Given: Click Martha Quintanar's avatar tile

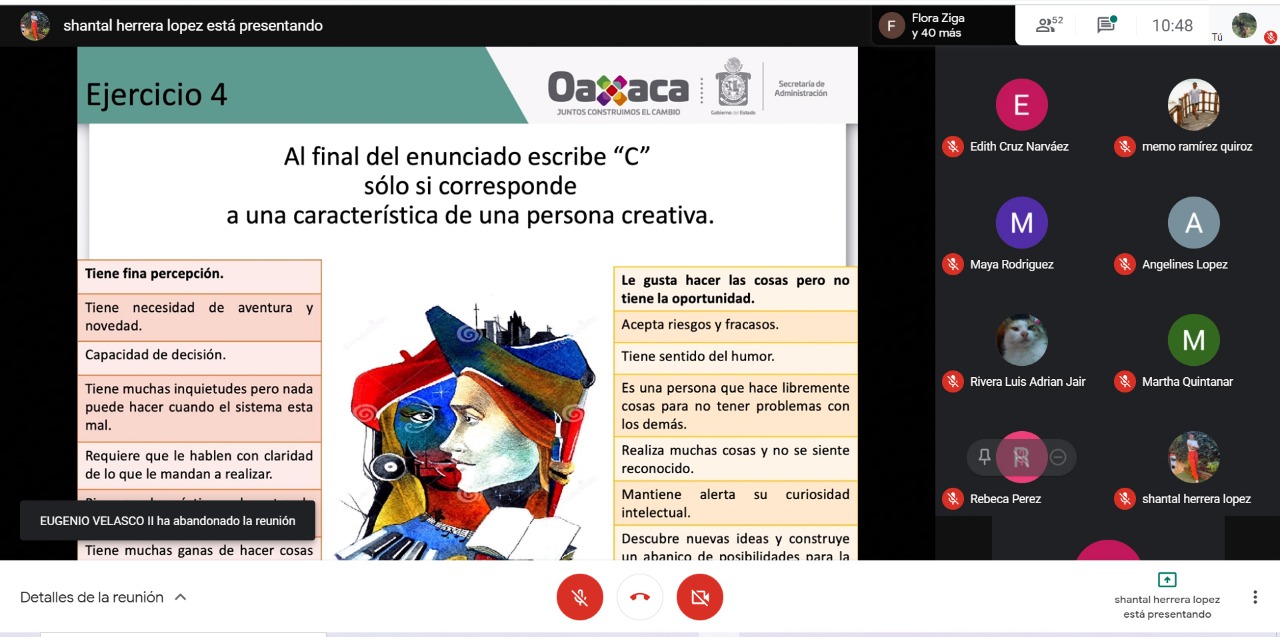Looking at the screenshot, I should (x=1193, y=341).
